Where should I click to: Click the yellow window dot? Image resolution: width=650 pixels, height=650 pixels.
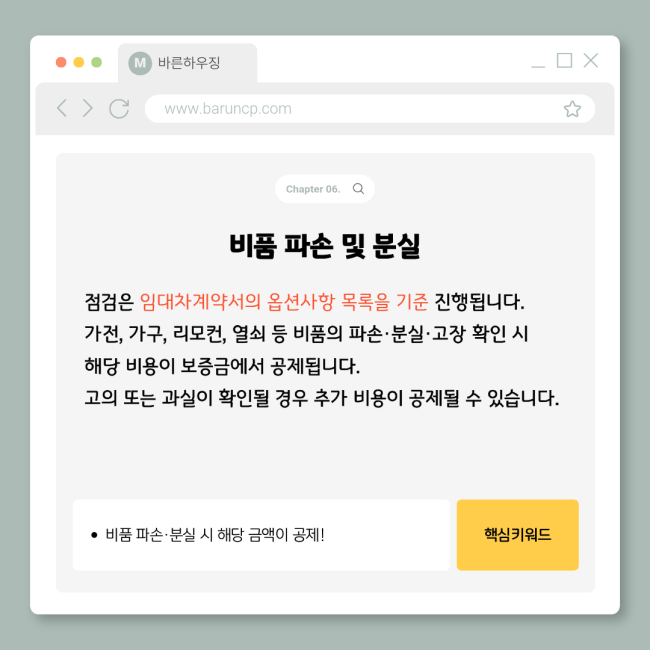79,62
